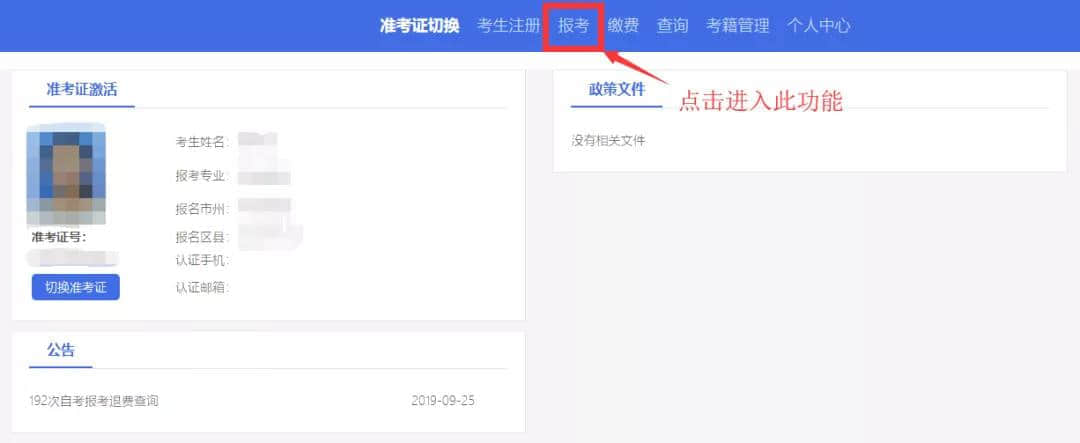Screen dimensions: 1080x443
Task: Click the 报名市州 field value
Action: point(264,205)
